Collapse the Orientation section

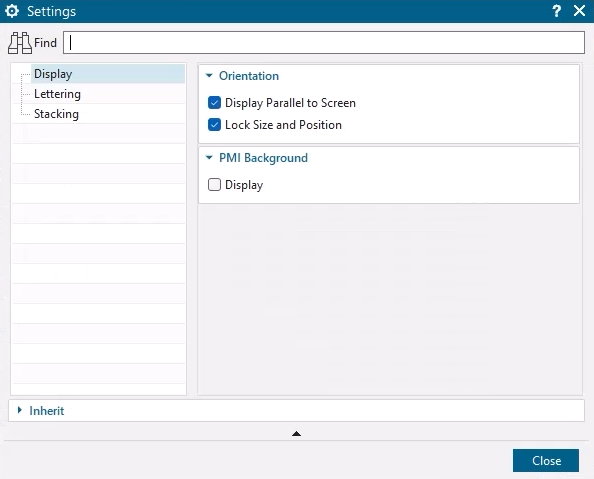point(209,75)
